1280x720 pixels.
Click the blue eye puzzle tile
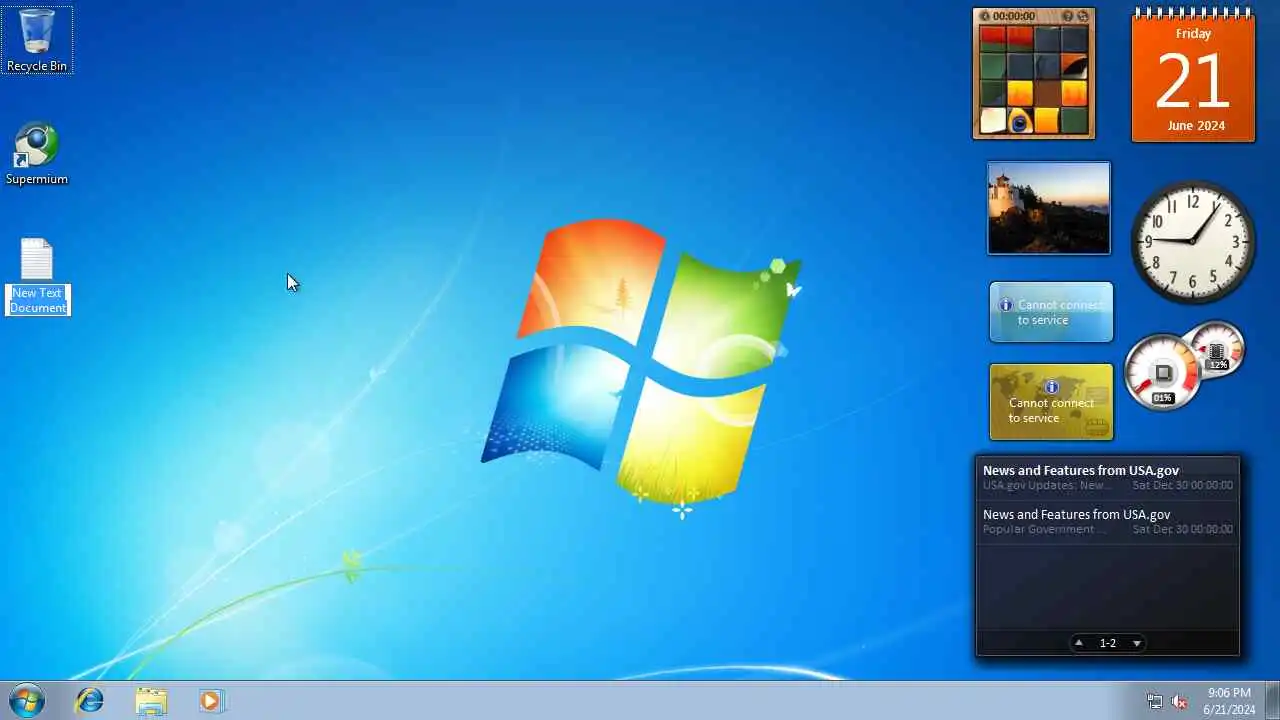pos(1020,121)
